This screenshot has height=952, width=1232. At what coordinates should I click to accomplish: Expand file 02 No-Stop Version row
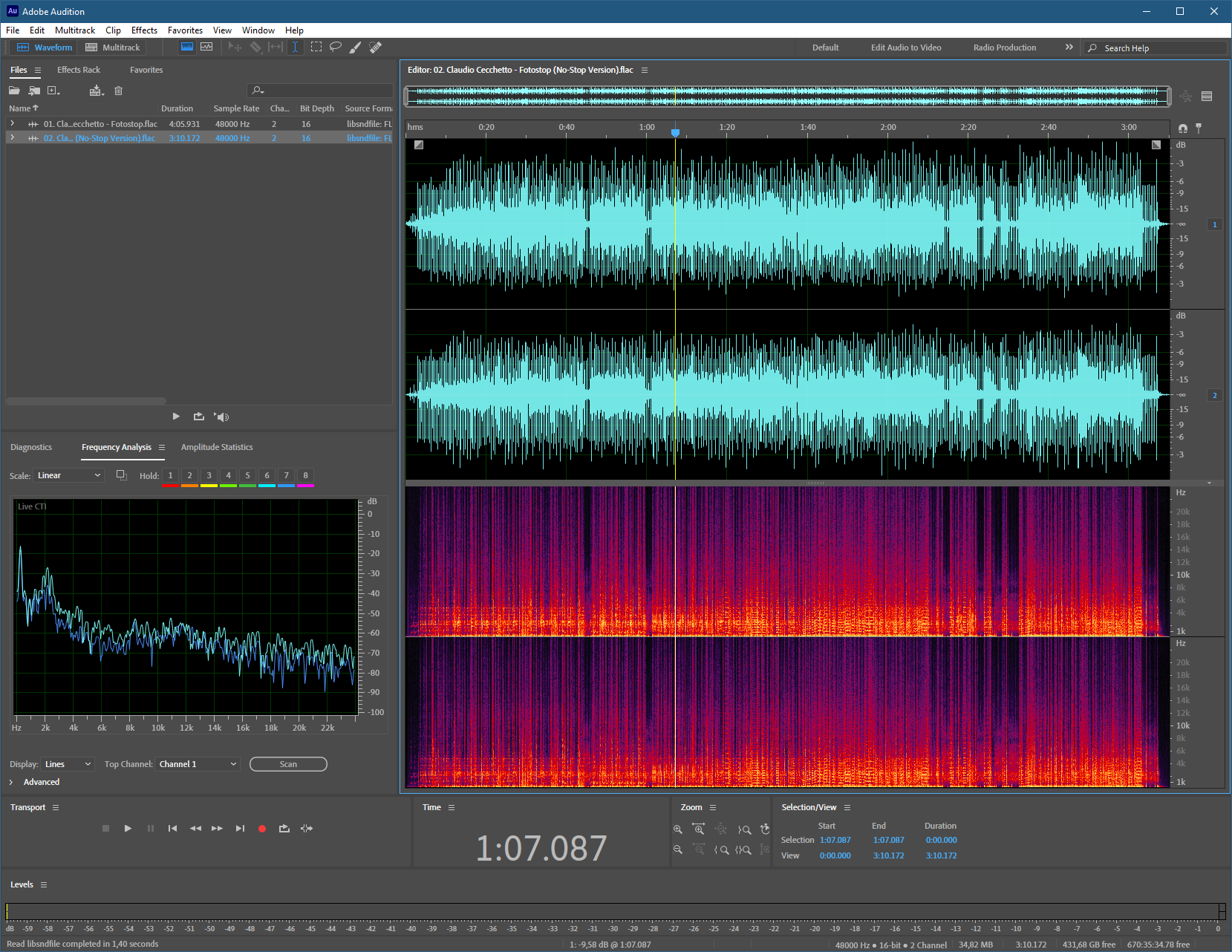click(13, 137)
